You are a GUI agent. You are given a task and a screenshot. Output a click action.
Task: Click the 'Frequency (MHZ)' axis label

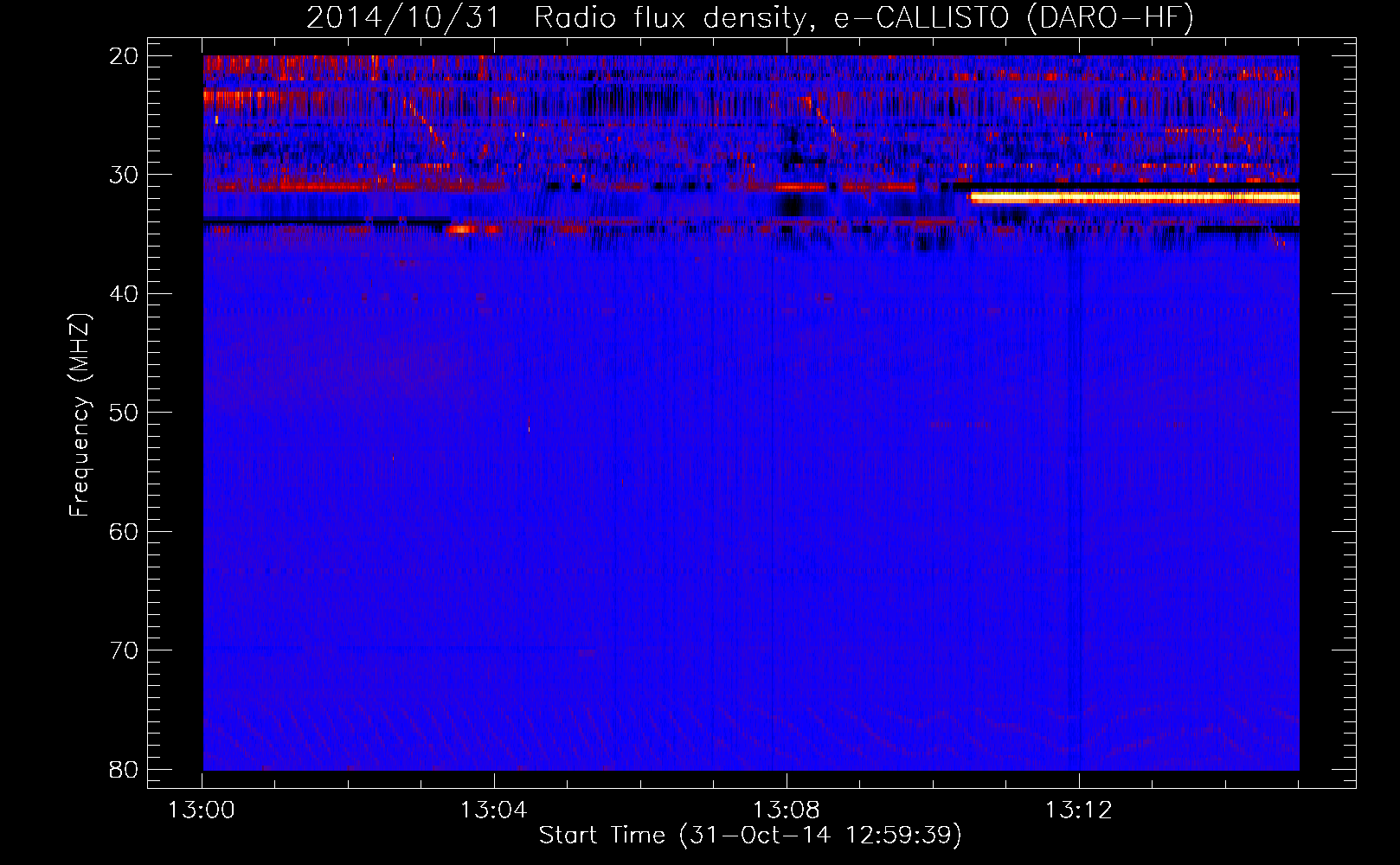[80, 415]
